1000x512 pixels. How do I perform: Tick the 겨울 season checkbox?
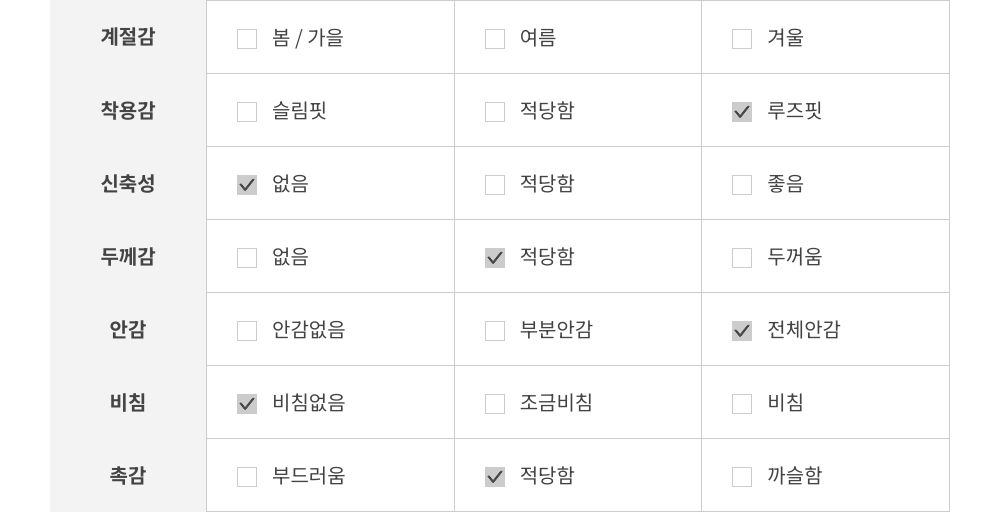[742, 39]
